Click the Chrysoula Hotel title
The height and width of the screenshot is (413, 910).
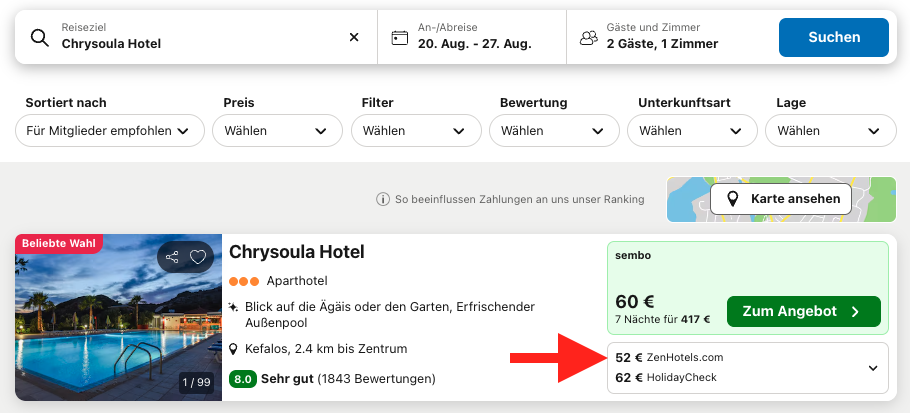[x=297, y=252]
